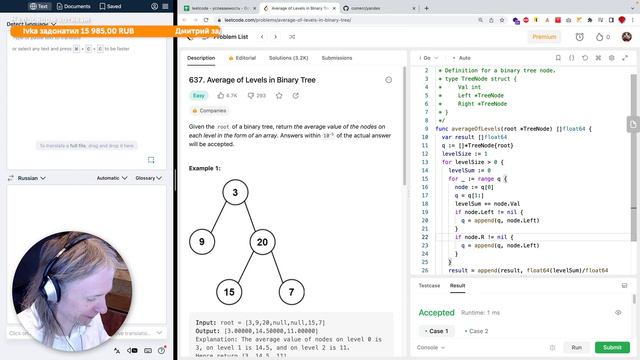This screenshot has width=640, height=360.
Task: Open the translator hamburger menu
Action: 165,6
